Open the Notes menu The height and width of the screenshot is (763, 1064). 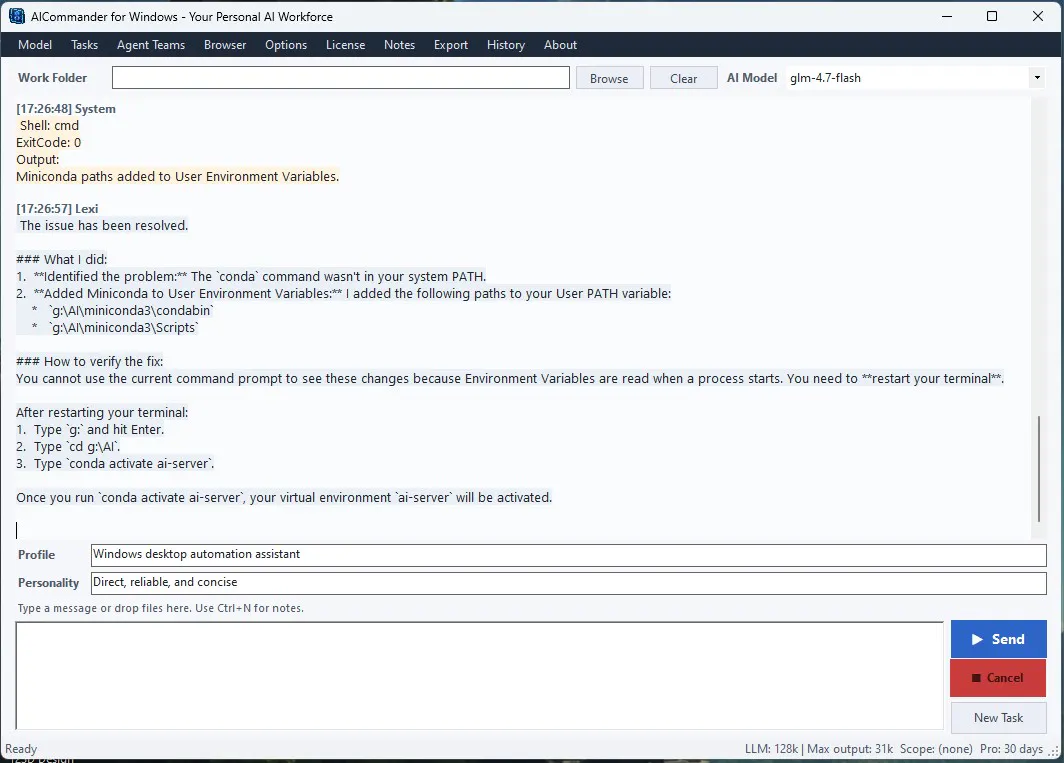pos(399,45)
